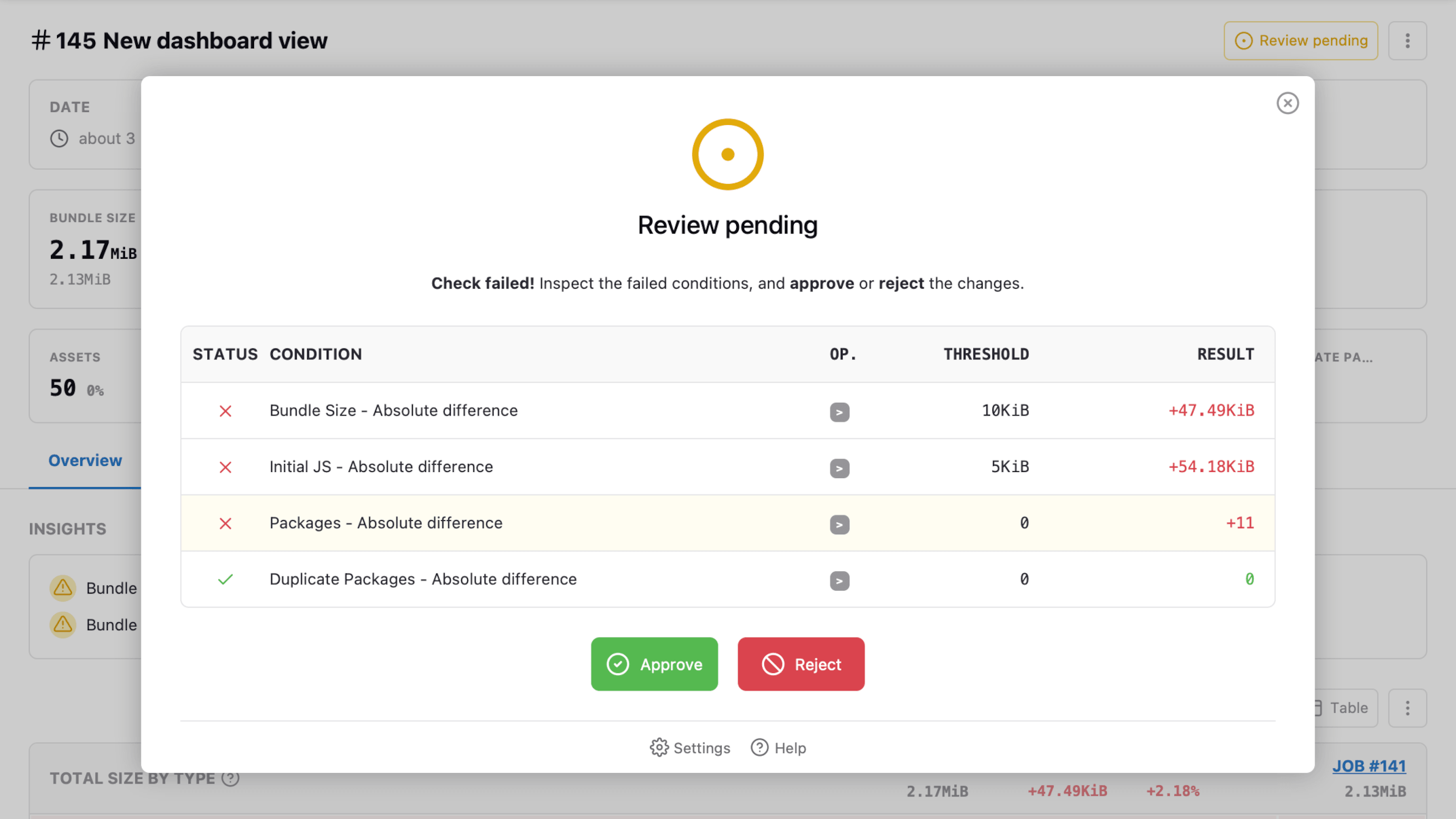
Task: Open the operator selector for Bundle Size condition
Action: [x=840, y=412]
